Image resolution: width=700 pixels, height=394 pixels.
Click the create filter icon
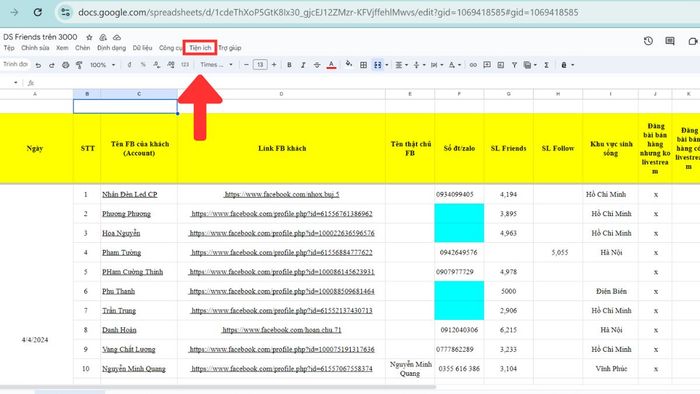point(514,65)
